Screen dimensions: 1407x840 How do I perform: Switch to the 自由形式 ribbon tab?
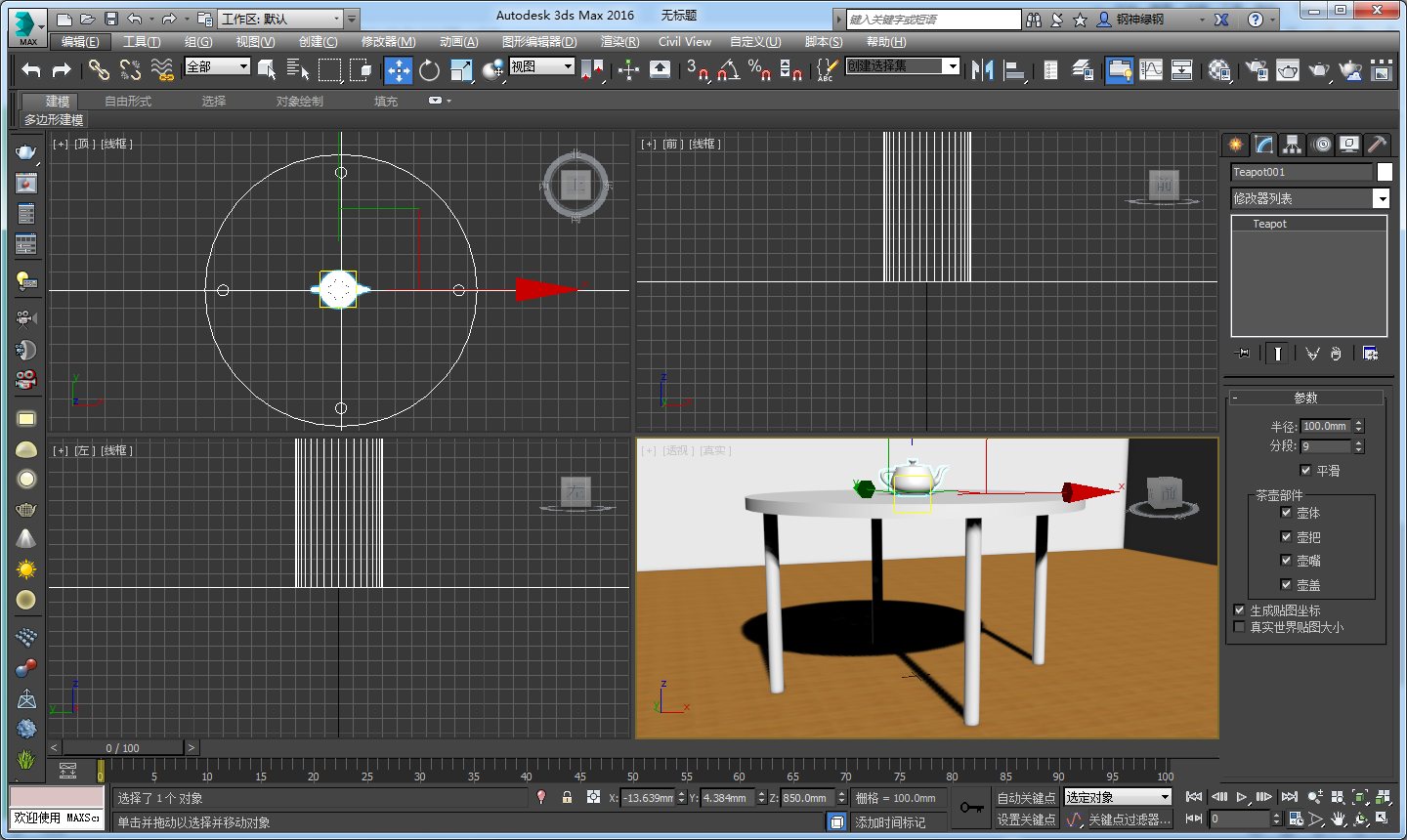(x=128, y=102)
